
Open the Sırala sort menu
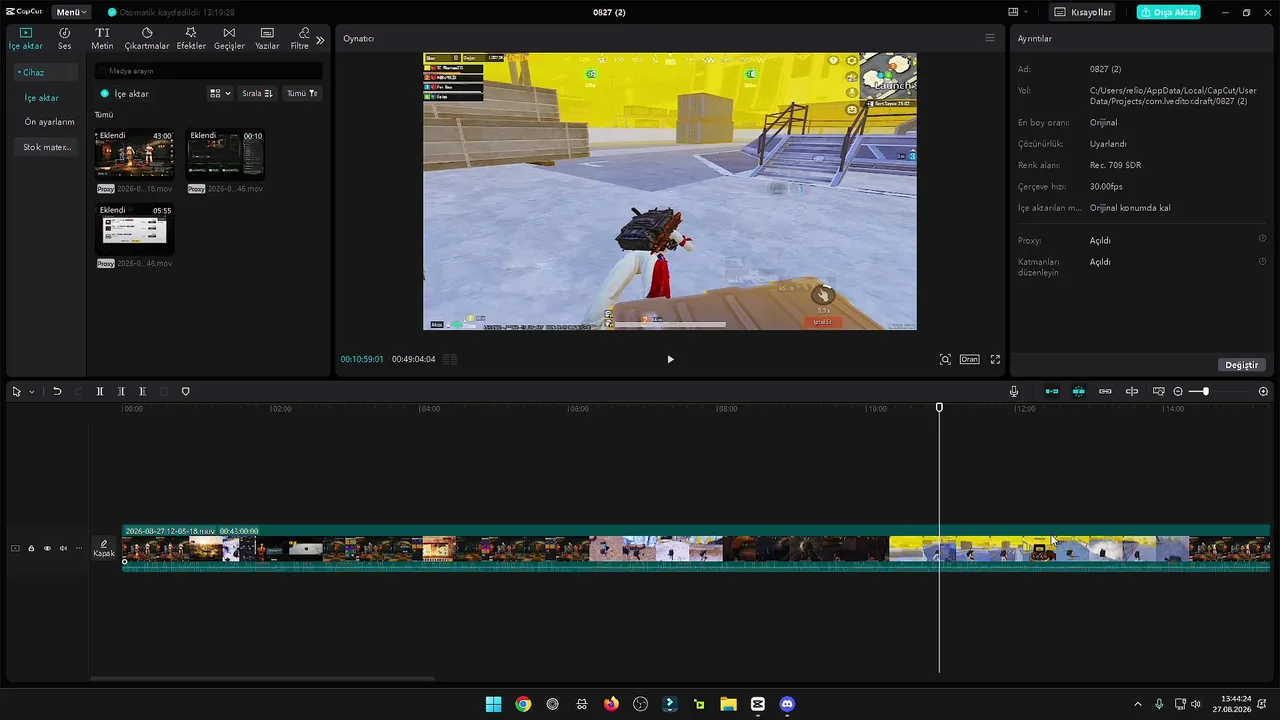(257, 93)
